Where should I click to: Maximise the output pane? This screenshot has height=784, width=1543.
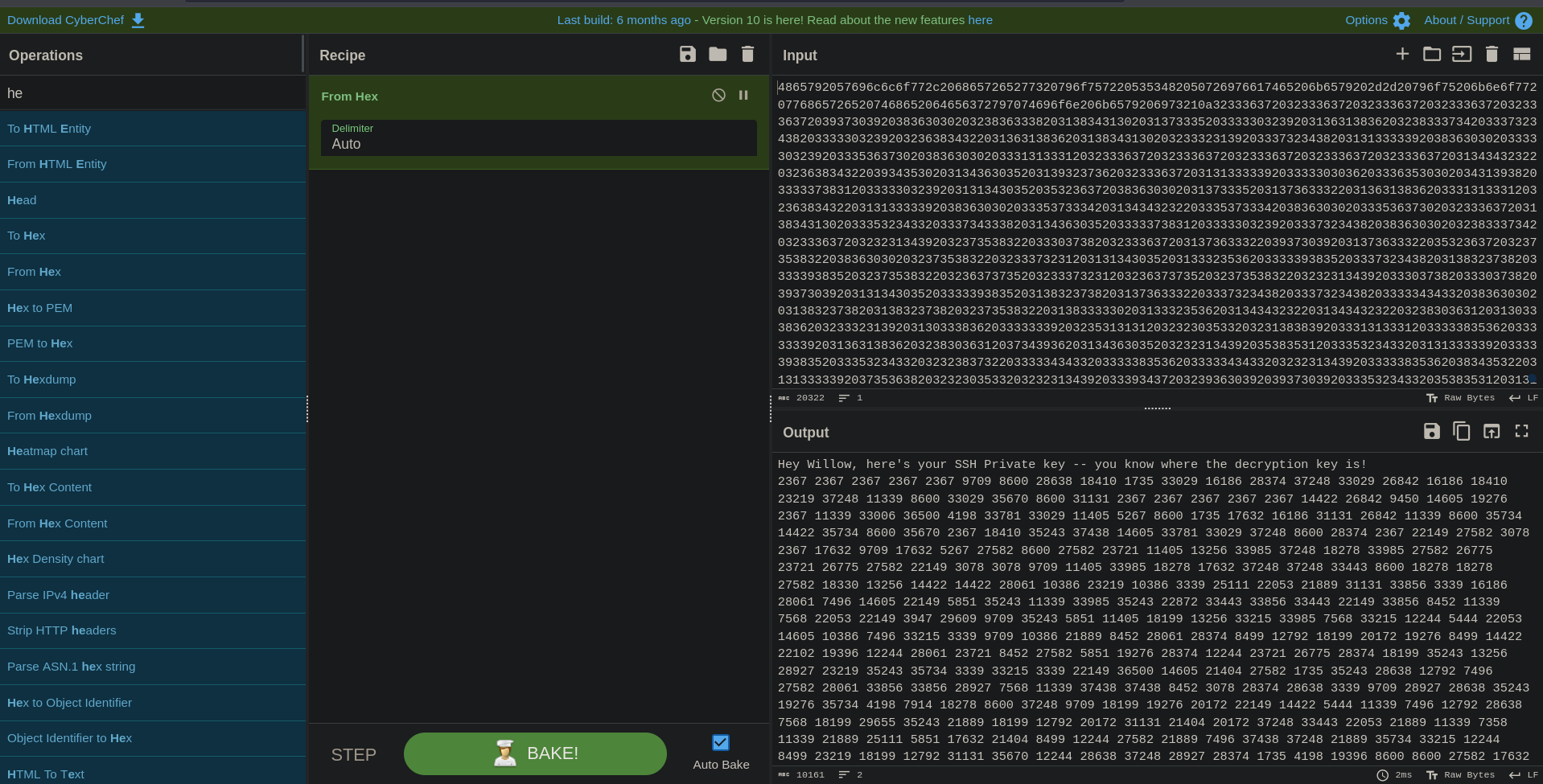coord(1521,432)
